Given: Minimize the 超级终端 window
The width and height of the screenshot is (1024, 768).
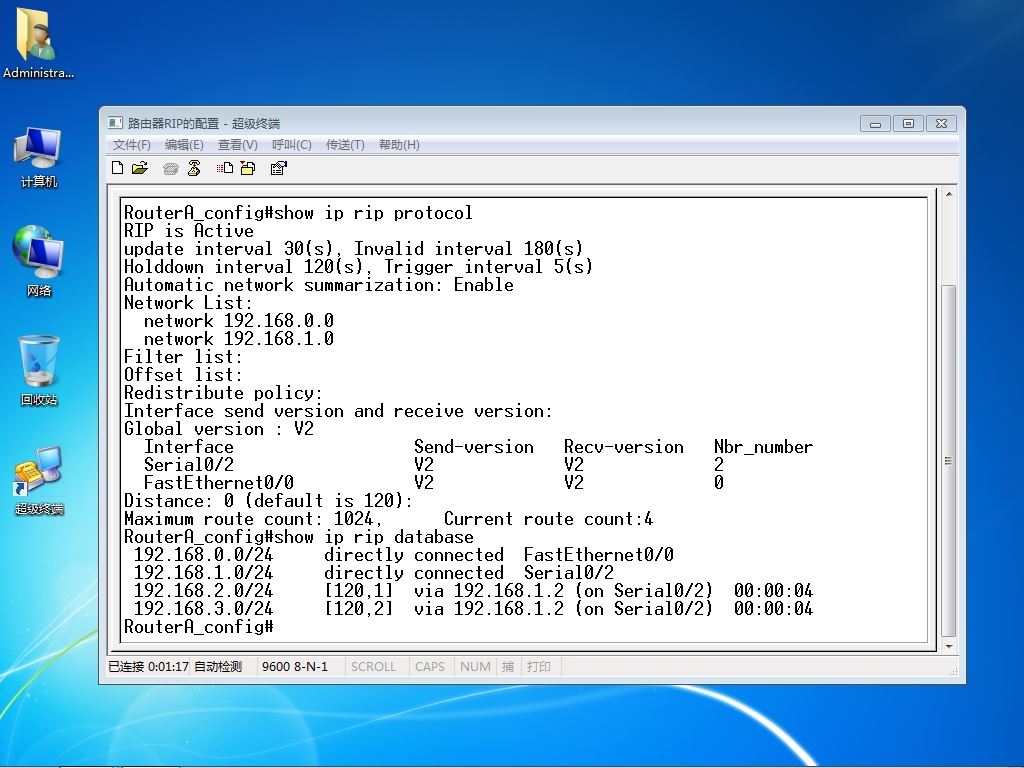Looking at the screenshot, I should pos(875,123).
